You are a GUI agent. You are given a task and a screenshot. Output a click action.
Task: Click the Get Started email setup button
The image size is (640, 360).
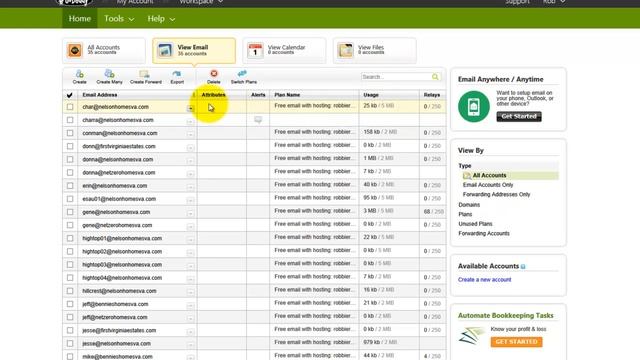pyautogui.click(x=519, y=116)
